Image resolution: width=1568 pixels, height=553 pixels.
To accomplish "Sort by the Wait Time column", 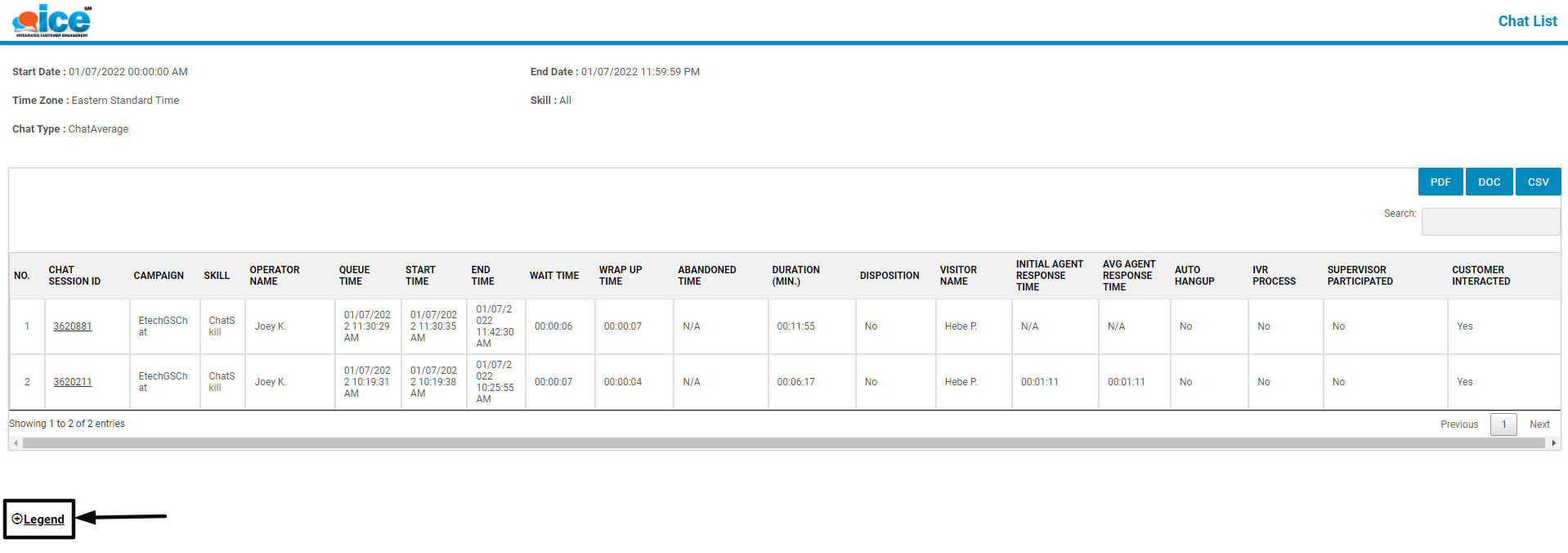I will (553, 276).
